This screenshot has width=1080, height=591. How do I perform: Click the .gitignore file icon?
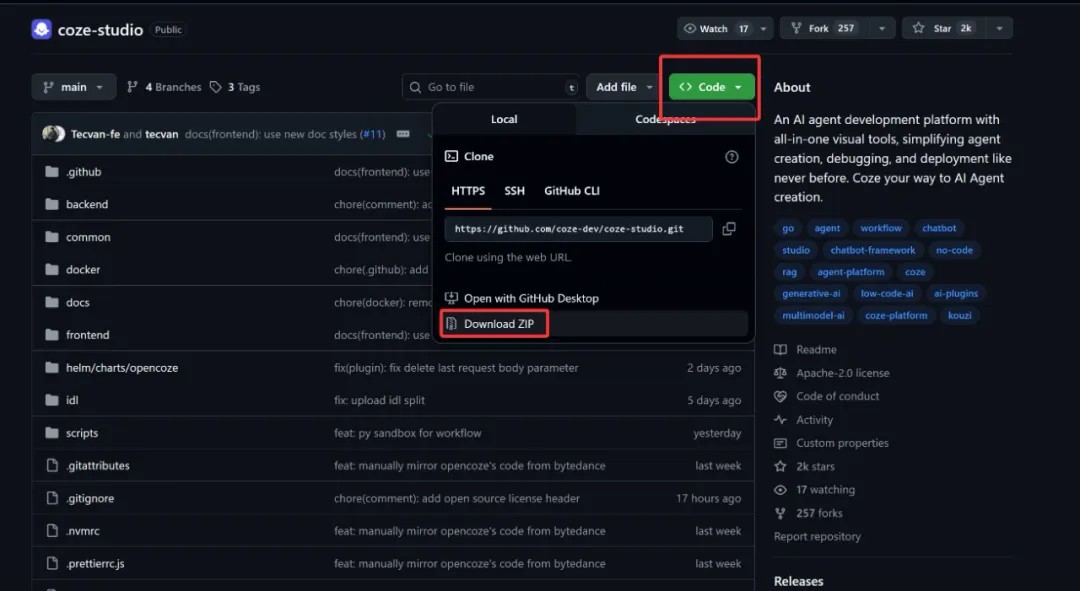52,498
